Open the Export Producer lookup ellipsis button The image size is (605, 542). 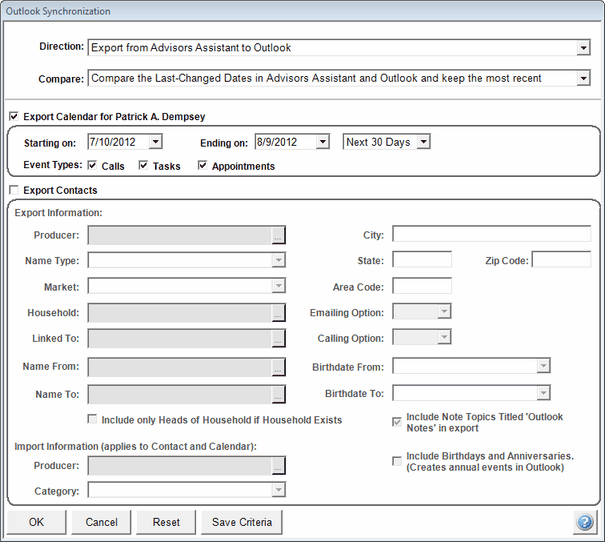(278, 235)
